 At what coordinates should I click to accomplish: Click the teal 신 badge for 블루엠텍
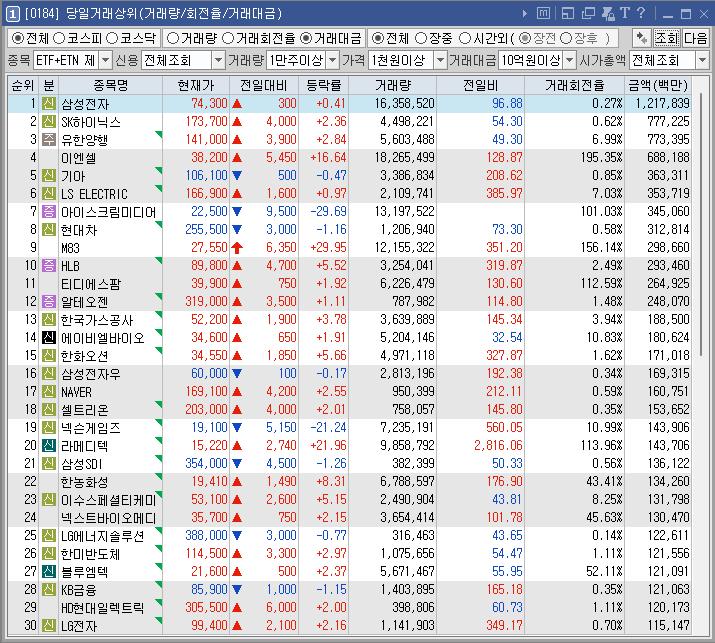(49, 571)
